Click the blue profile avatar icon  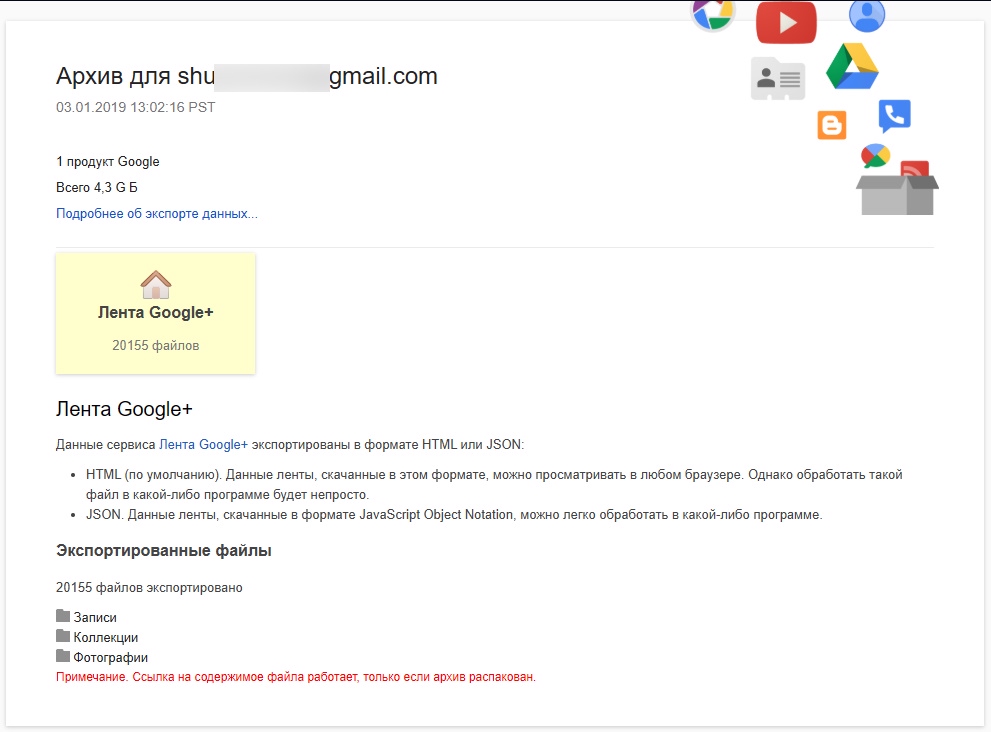click(867, 15)
